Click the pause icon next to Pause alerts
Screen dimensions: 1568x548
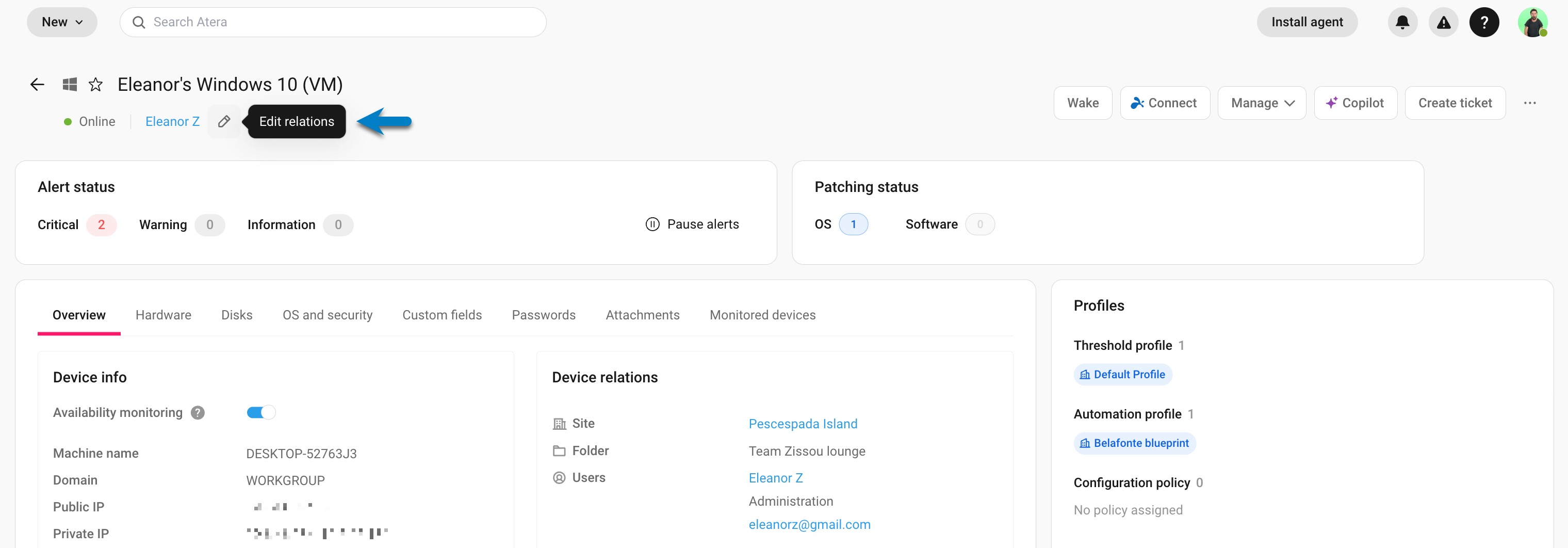click(652, 224)
